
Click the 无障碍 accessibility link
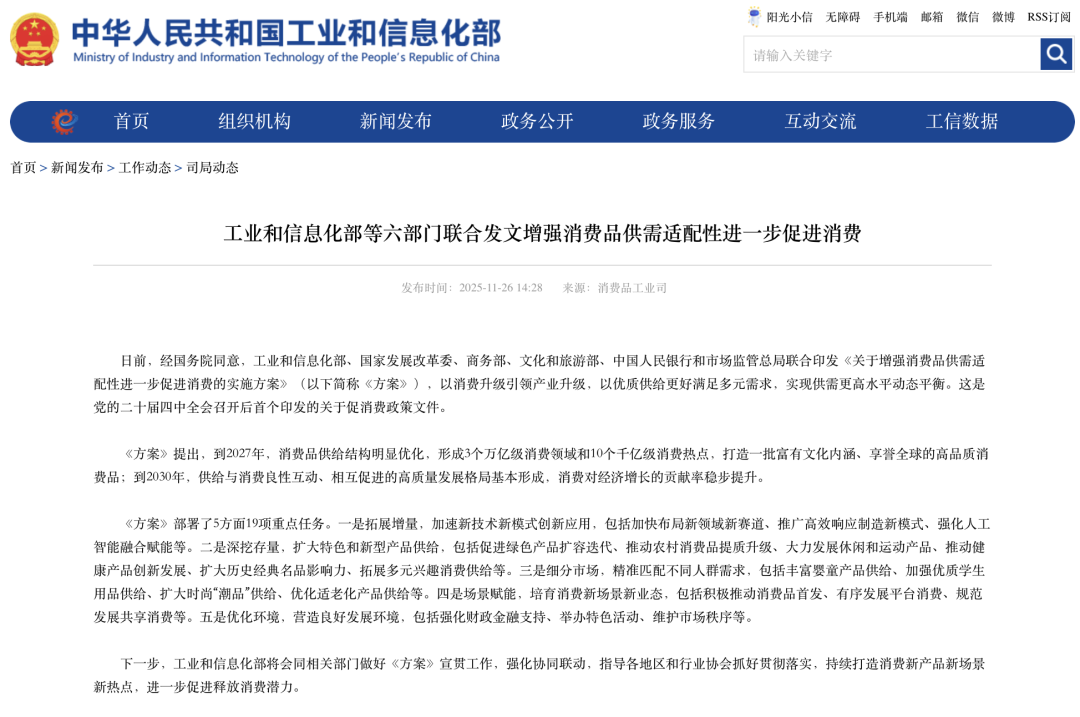click(x=843, y=17)
